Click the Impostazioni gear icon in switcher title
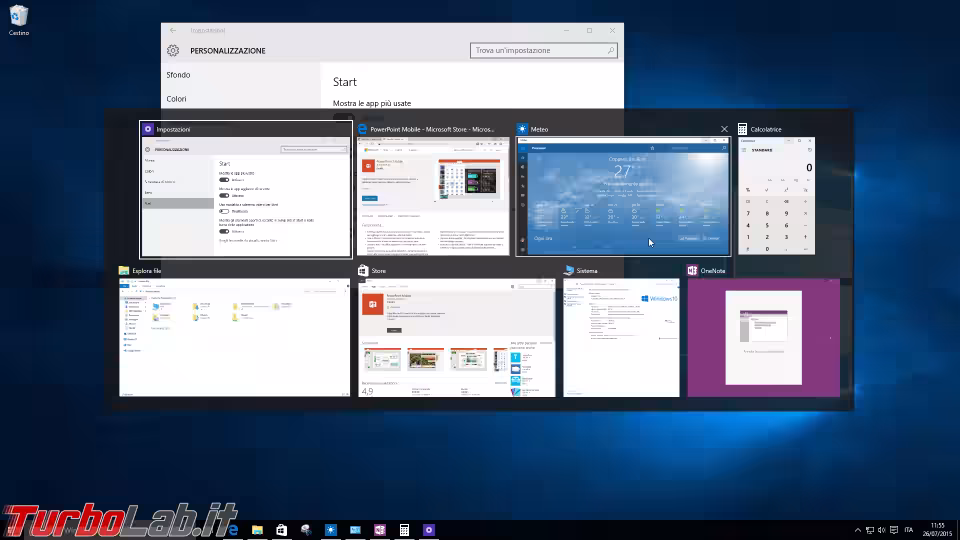Screen dimensions: 960x540 point(148,129)
